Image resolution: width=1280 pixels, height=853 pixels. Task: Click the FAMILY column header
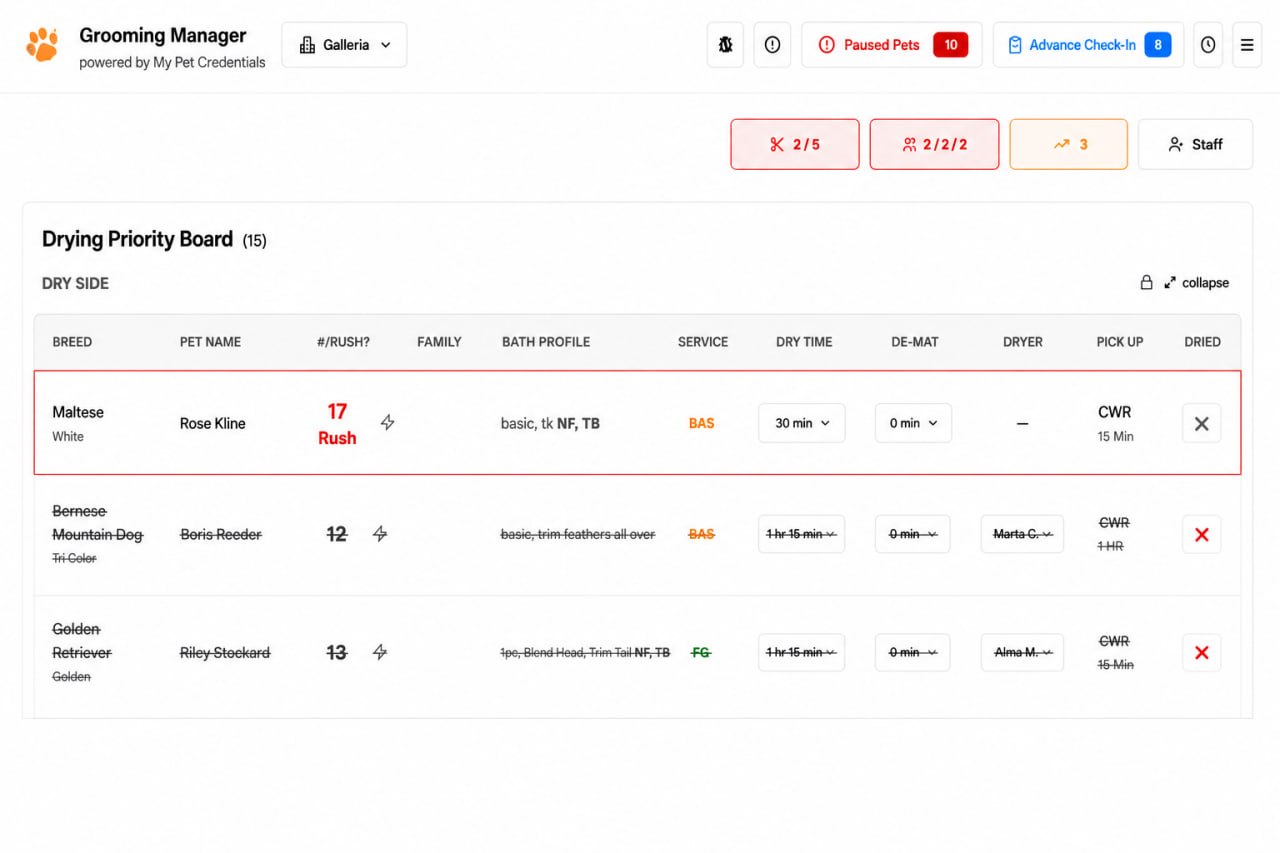[x=439, y=342]
